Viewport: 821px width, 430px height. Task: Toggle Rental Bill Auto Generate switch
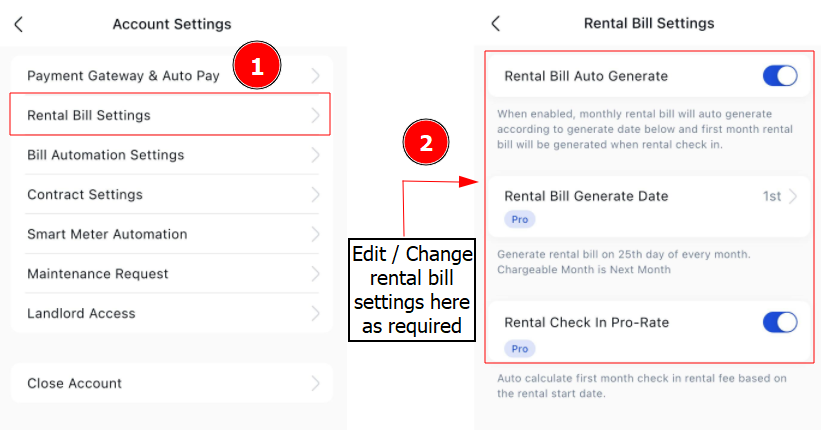click(x=780, y=76)
